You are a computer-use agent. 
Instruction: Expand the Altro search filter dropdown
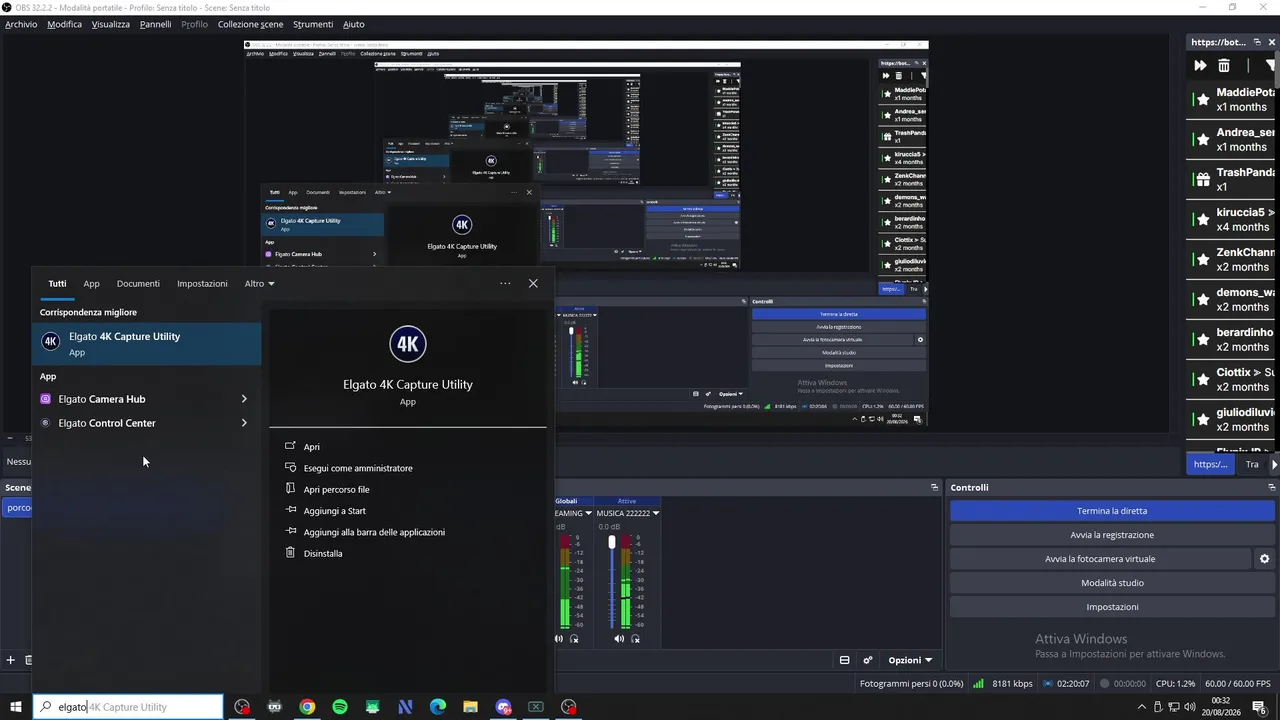259,284
